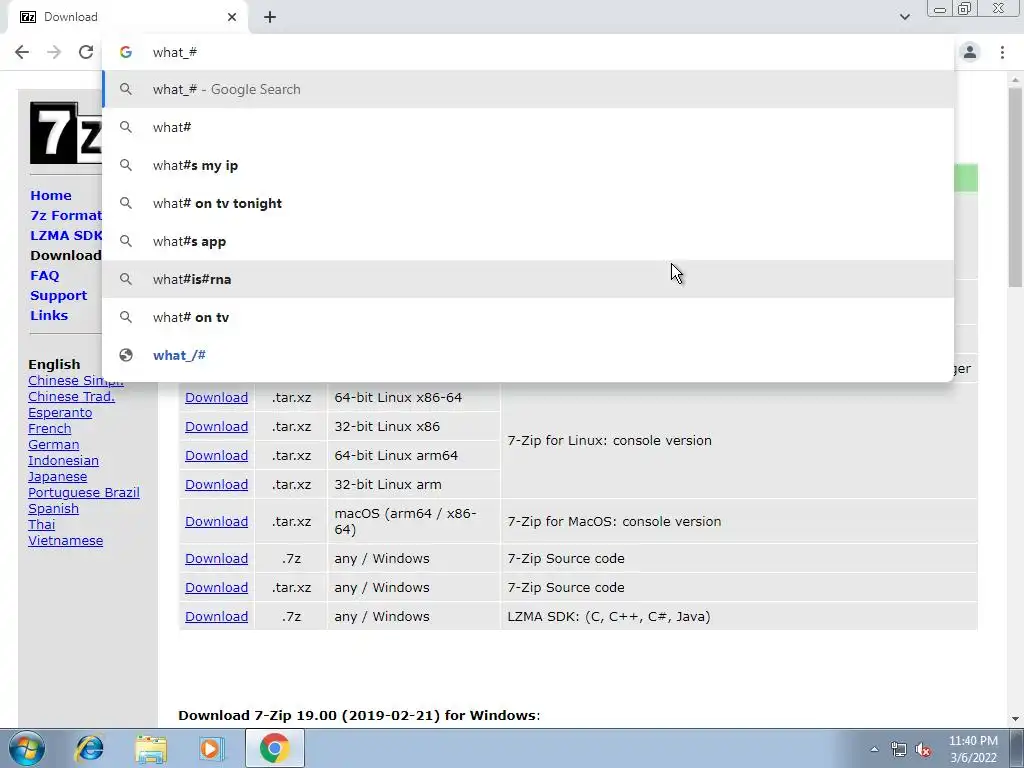Go back using the browser back arrow

[x=22, y=52]
